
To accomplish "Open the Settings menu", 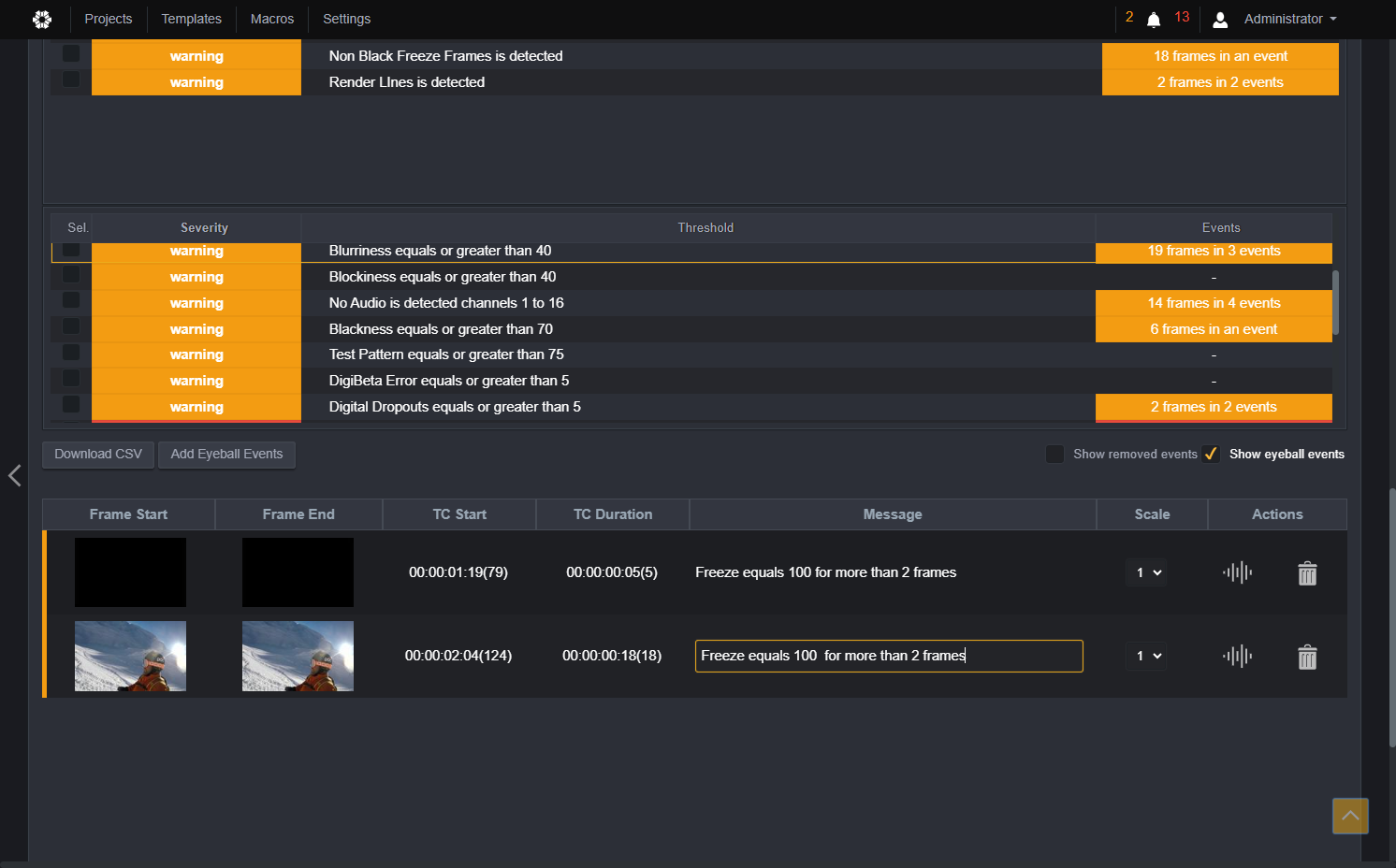I will tap(347, 19).
